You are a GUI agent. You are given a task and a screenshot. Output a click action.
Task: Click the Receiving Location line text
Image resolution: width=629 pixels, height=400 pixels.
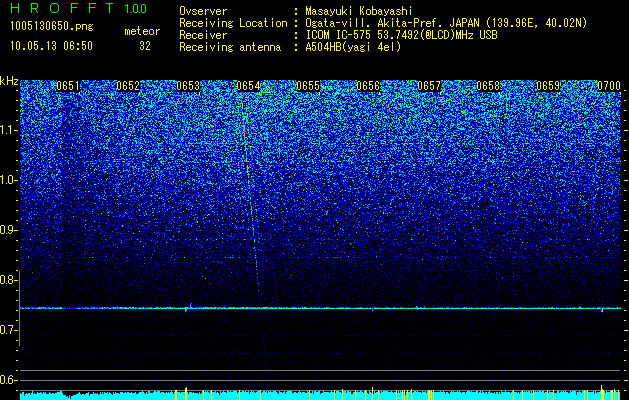pos(383,23)
